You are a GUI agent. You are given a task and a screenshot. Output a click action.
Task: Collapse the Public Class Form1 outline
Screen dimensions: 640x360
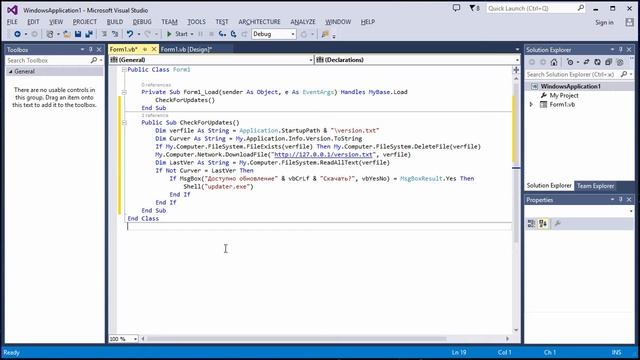124,70
